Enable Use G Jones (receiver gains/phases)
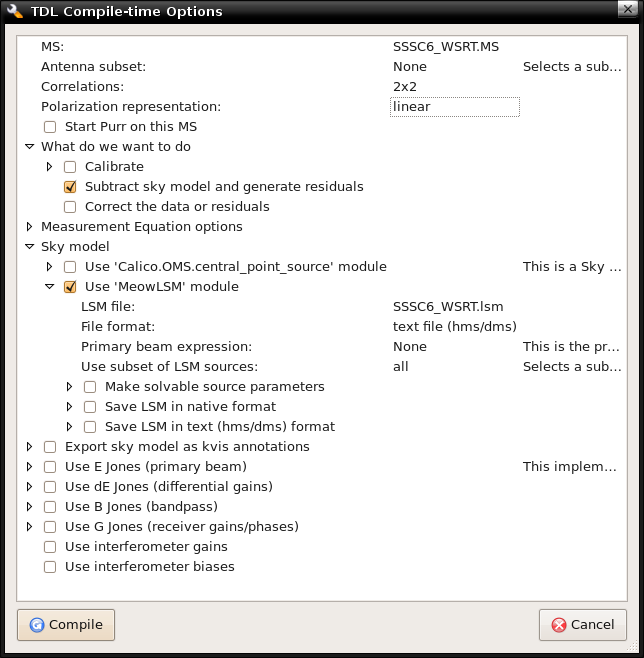 coord(50,527)
